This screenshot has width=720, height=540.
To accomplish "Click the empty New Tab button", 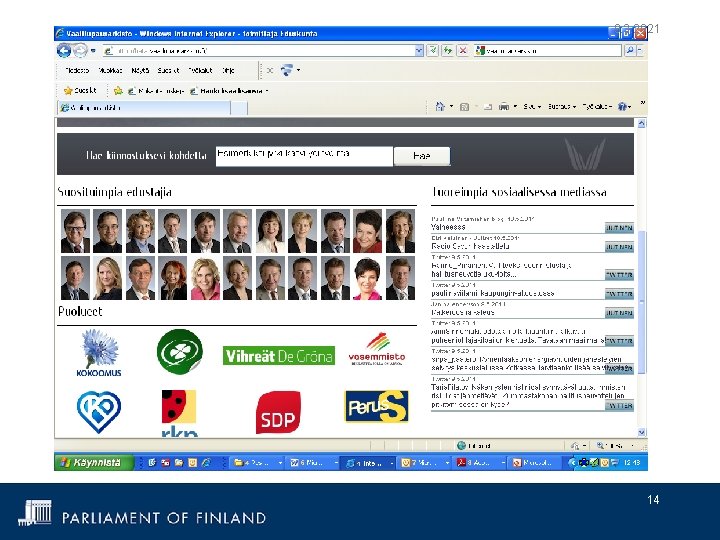I will tap(239, 108).
